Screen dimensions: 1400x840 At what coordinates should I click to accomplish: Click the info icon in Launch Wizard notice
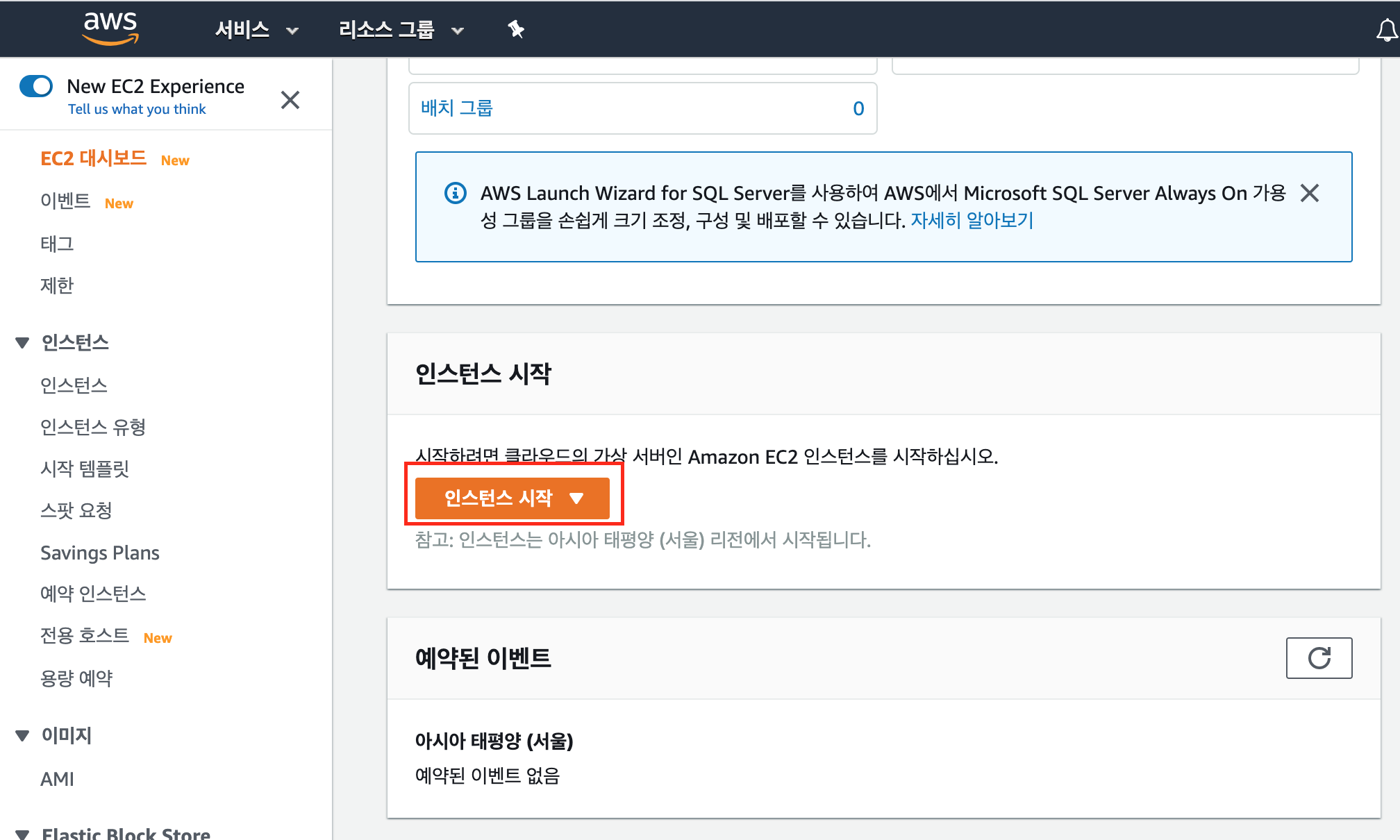click(456, 193)
